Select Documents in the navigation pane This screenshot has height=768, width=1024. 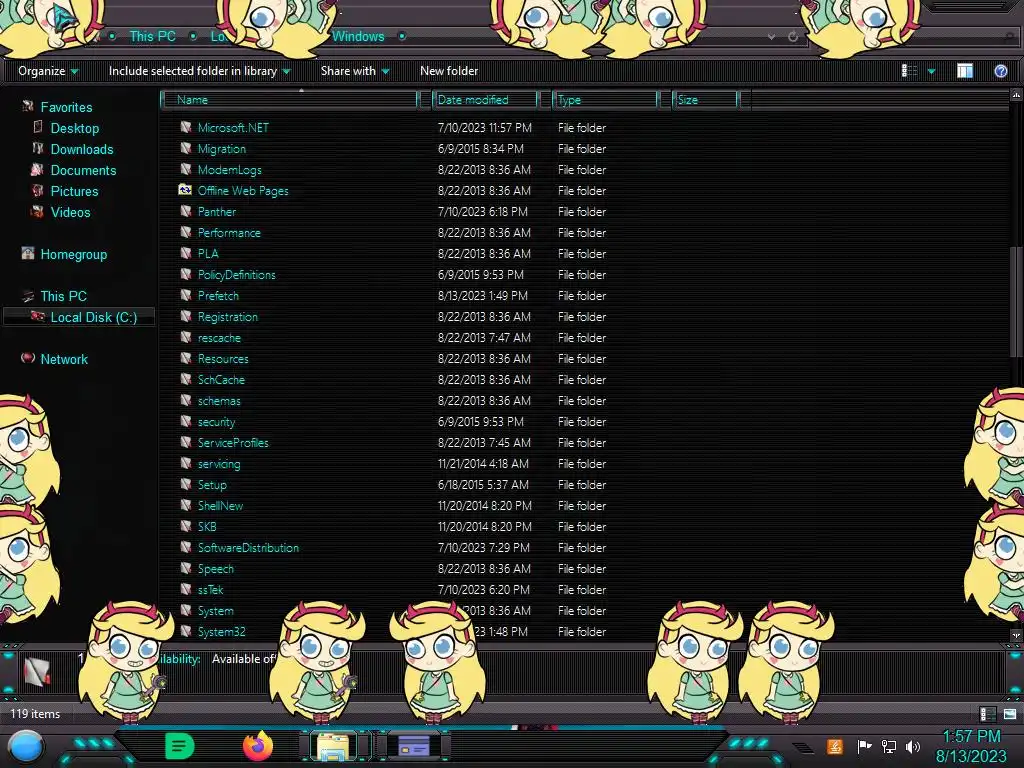point(84,170)
